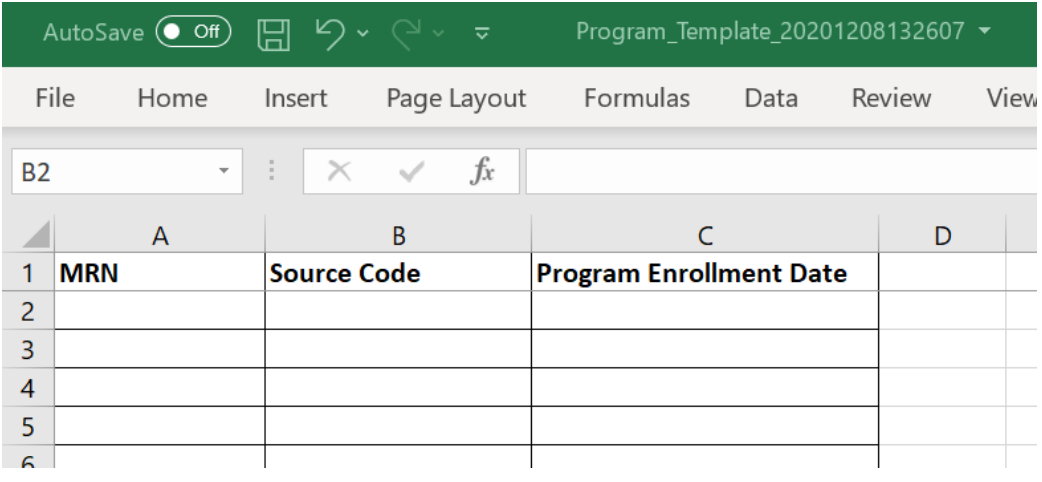
Task: Select the row 3 header
Action: tap(28, 349)
